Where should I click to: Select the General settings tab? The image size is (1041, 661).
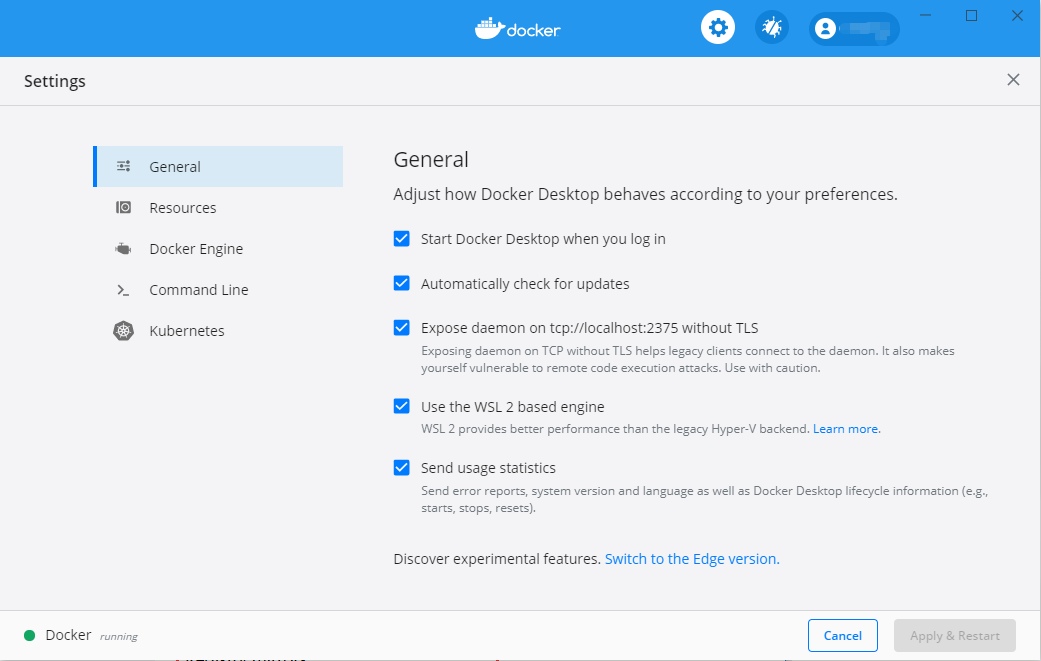click(218, 167)
